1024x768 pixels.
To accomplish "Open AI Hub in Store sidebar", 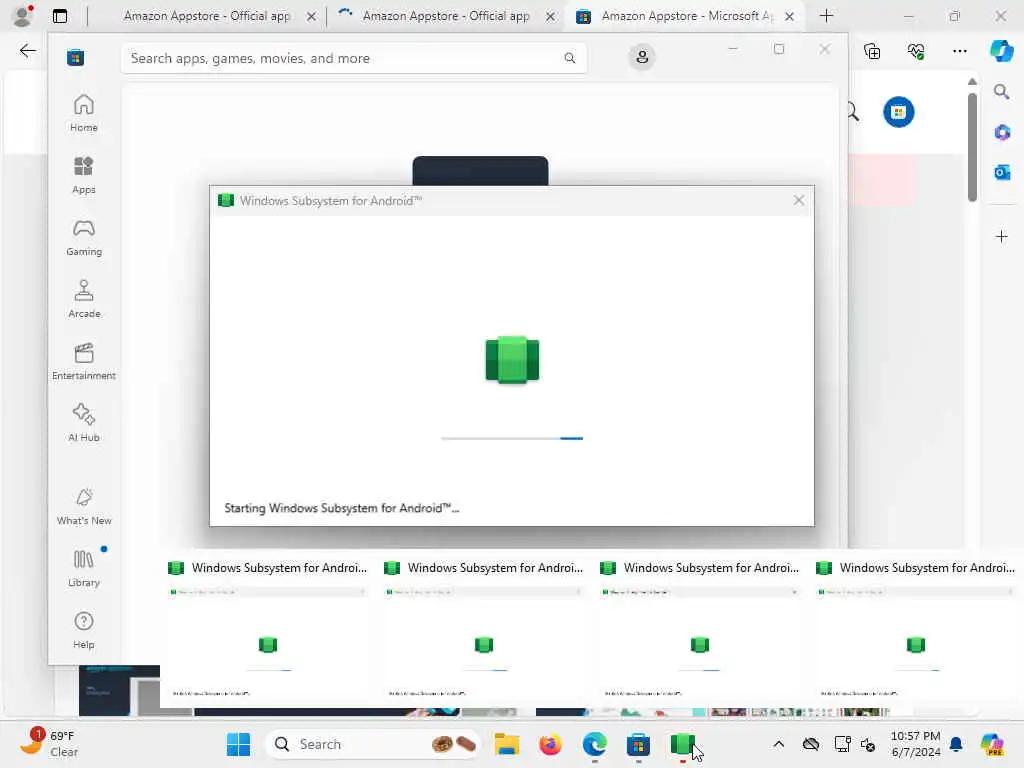I will (84, 424).
